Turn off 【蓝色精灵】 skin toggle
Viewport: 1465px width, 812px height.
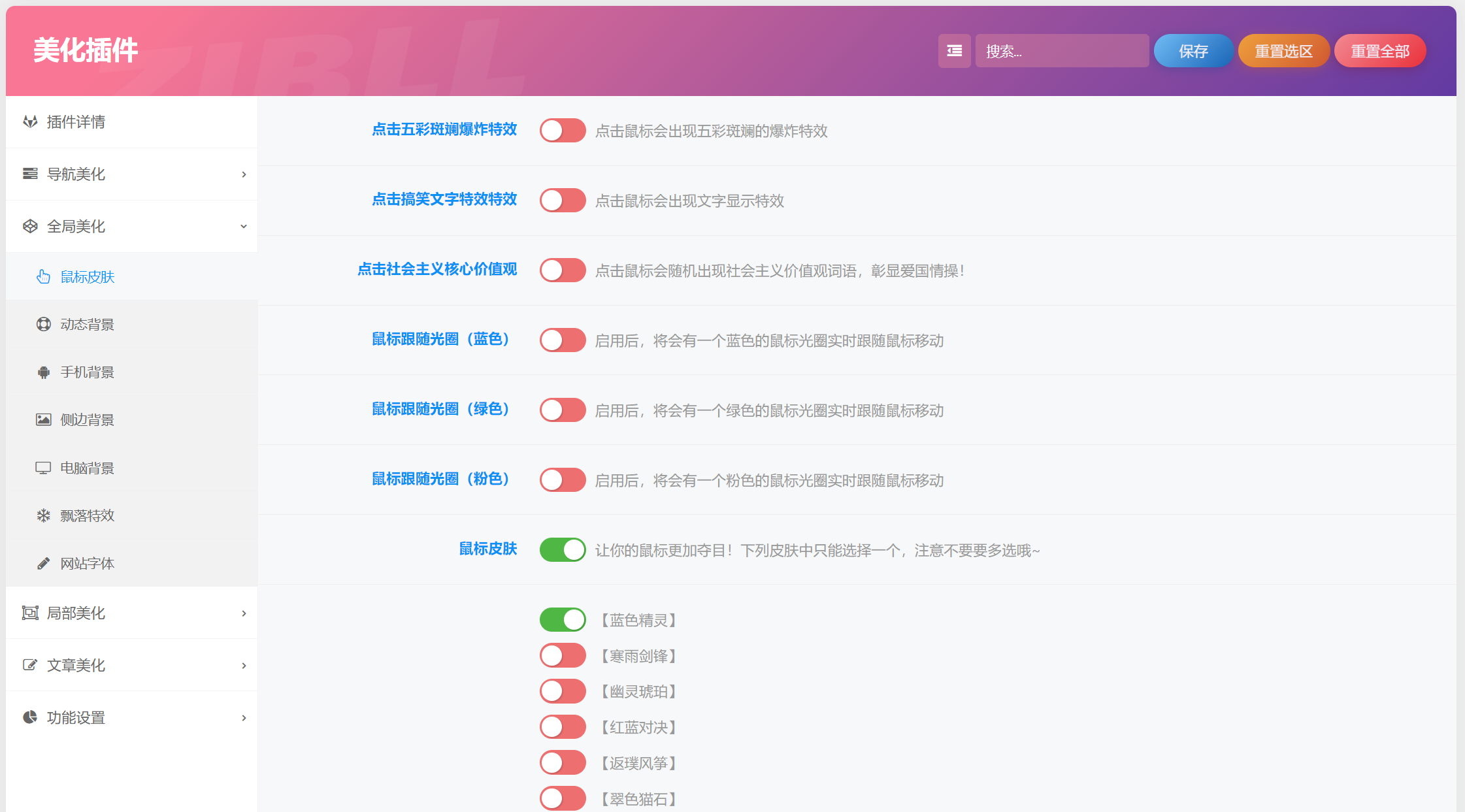coord(562,619)
